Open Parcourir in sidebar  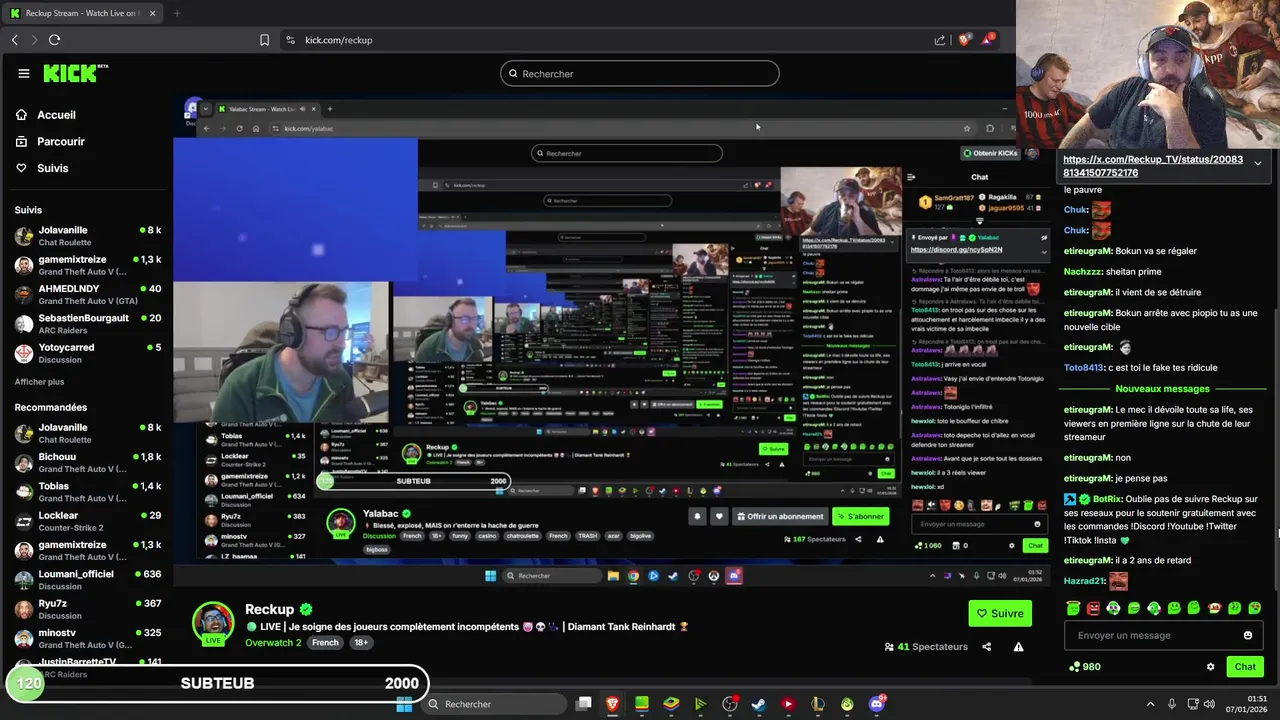tap(50, 142)
